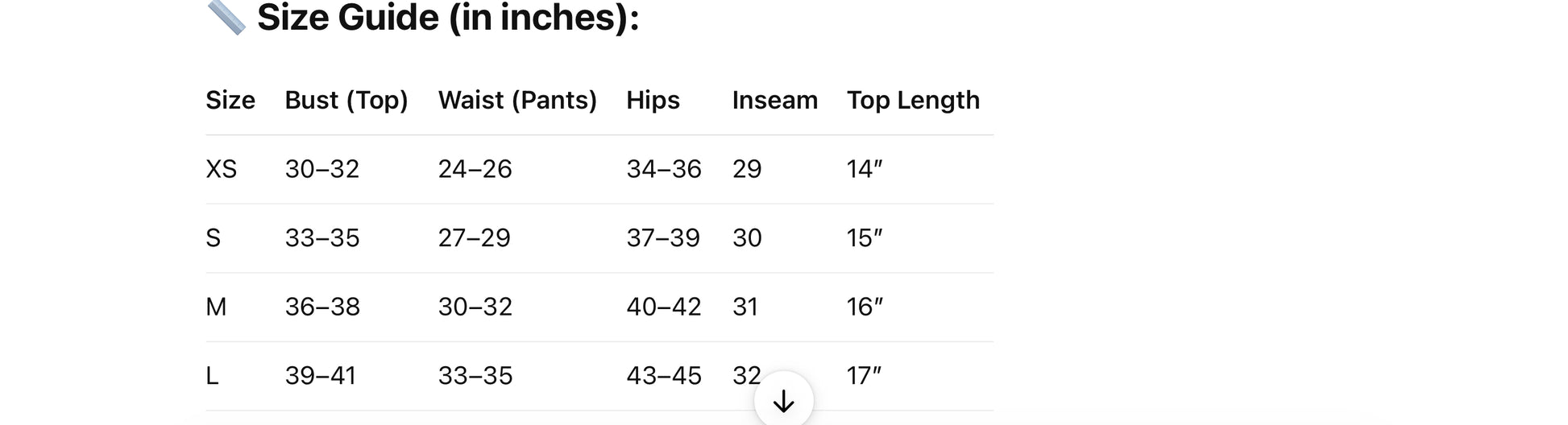Select the Top Length column header
This screenshot has height=425, width=1568.
913,100
